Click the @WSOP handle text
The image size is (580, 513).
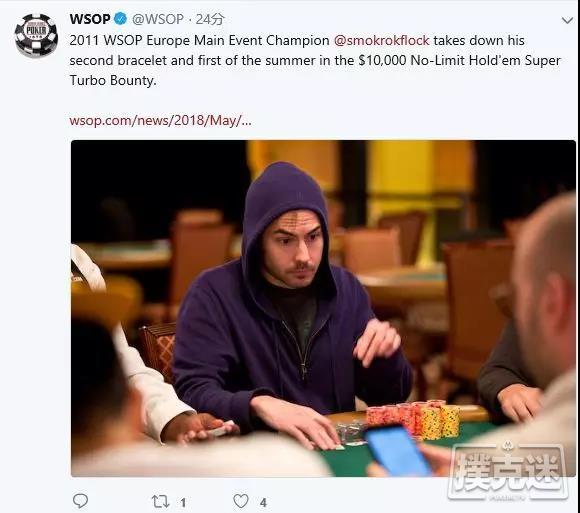click(x=158, y=19)
